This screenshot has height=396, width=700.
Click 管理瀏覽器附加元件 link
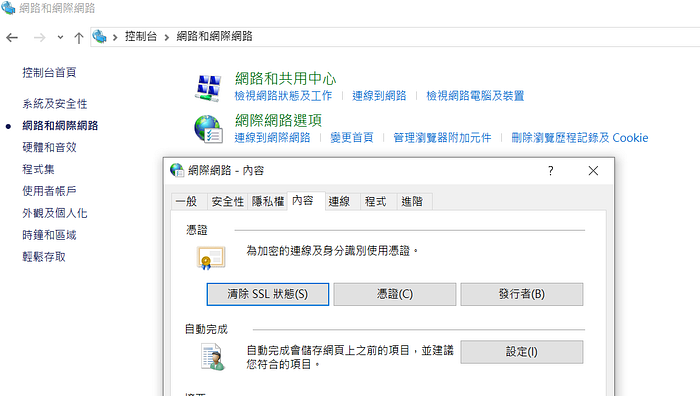tap(442, 138)
